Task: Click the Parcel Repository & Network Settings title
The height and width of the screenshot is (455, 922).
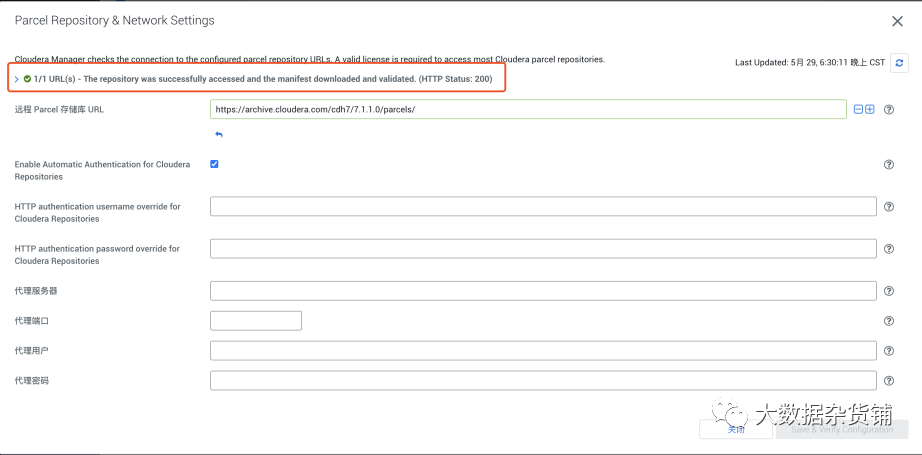Action: click(115, 21)
